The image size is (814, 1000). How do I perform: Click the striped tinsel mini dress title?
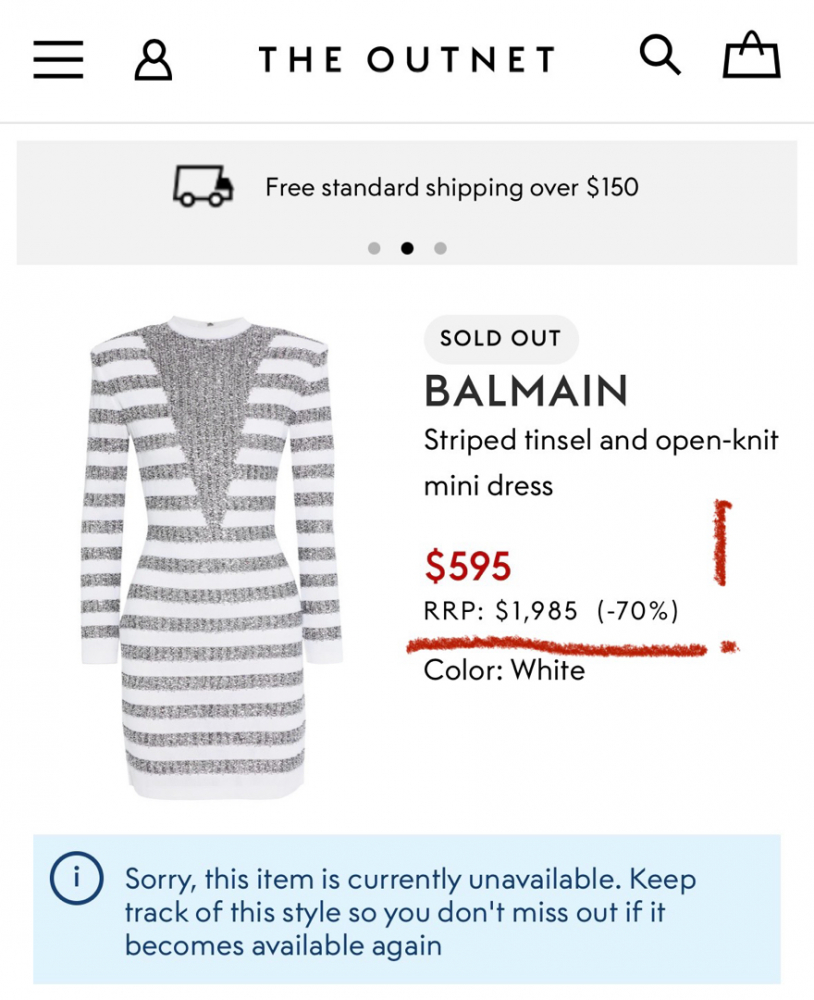coord(600,461)
